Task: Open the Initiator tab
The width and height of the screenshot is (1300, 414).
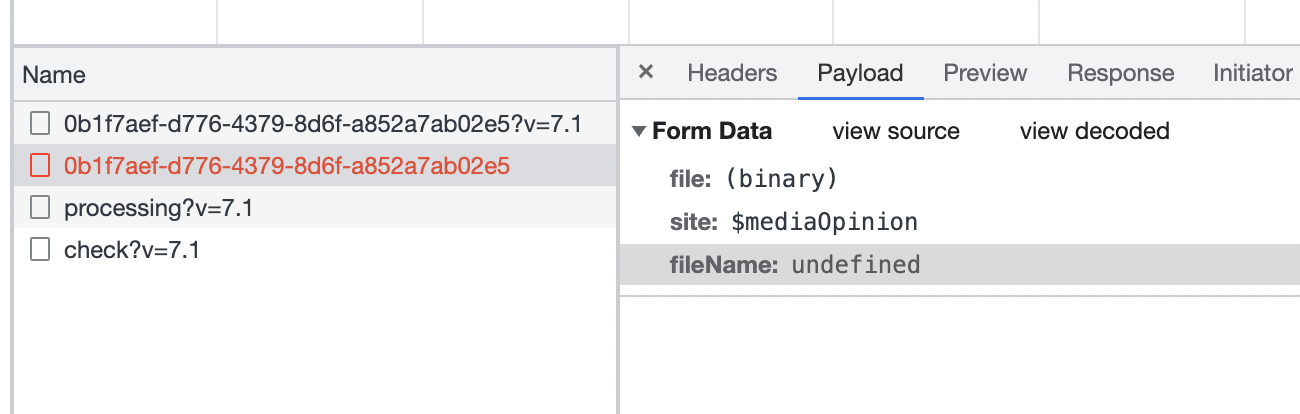Action: click(1252, 73)
